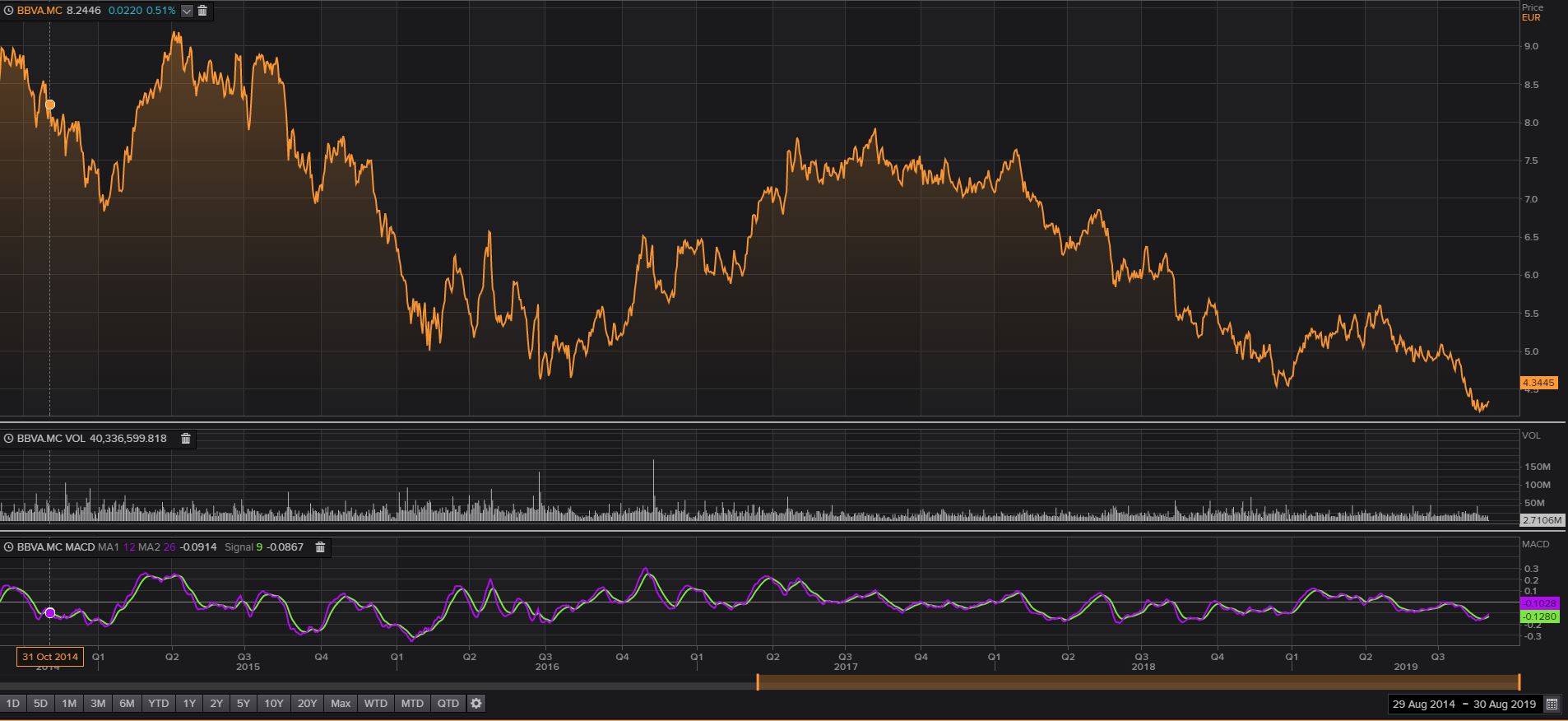Click the clock icon beside BBVA.MC VOL

pyautogui.click(x=9, y=439)
